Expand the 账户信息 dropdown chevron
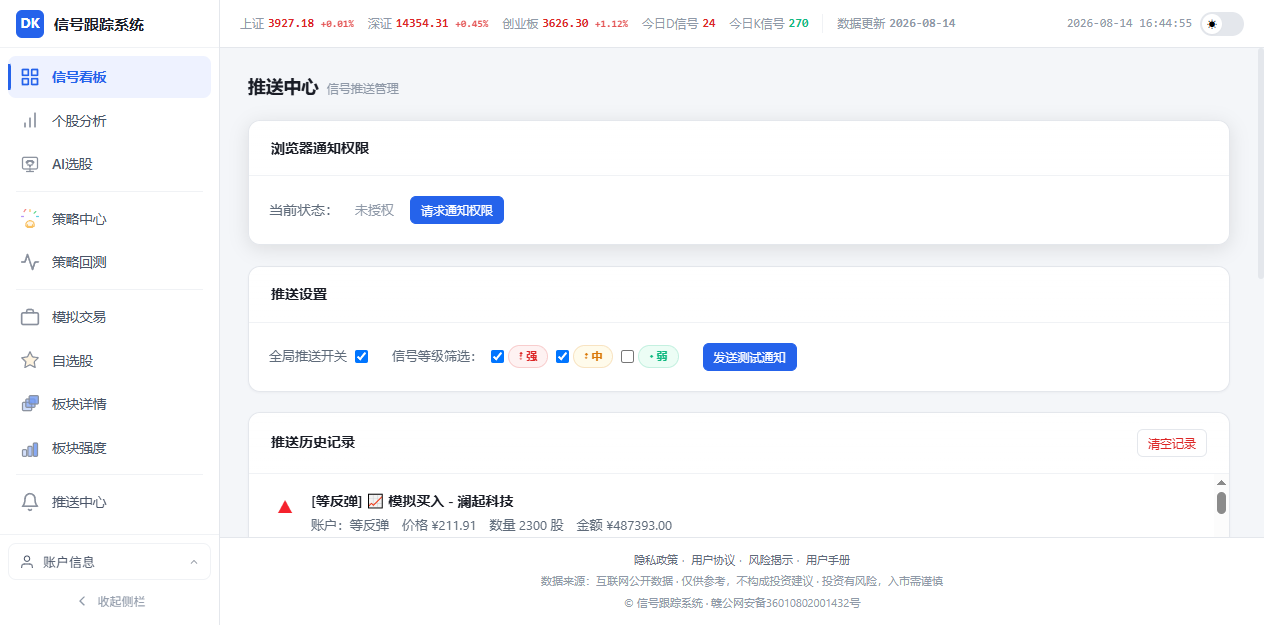Screen dimensions: 1264x625 [194, 562]
